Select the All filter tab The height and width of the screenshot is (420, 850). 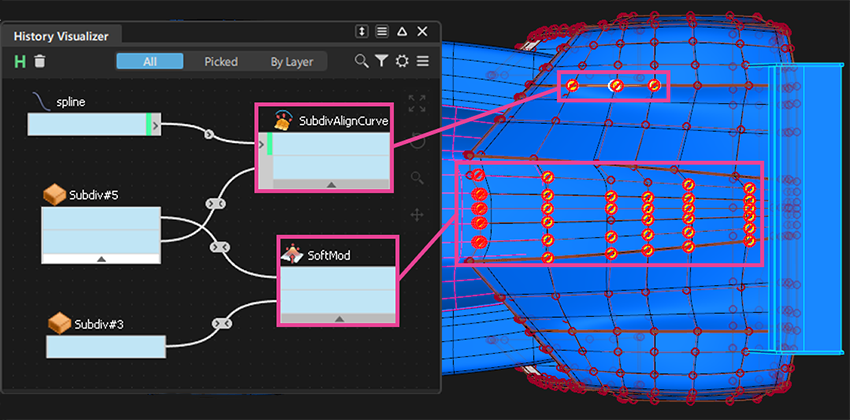pyautogui.click(x=150, y=62)
